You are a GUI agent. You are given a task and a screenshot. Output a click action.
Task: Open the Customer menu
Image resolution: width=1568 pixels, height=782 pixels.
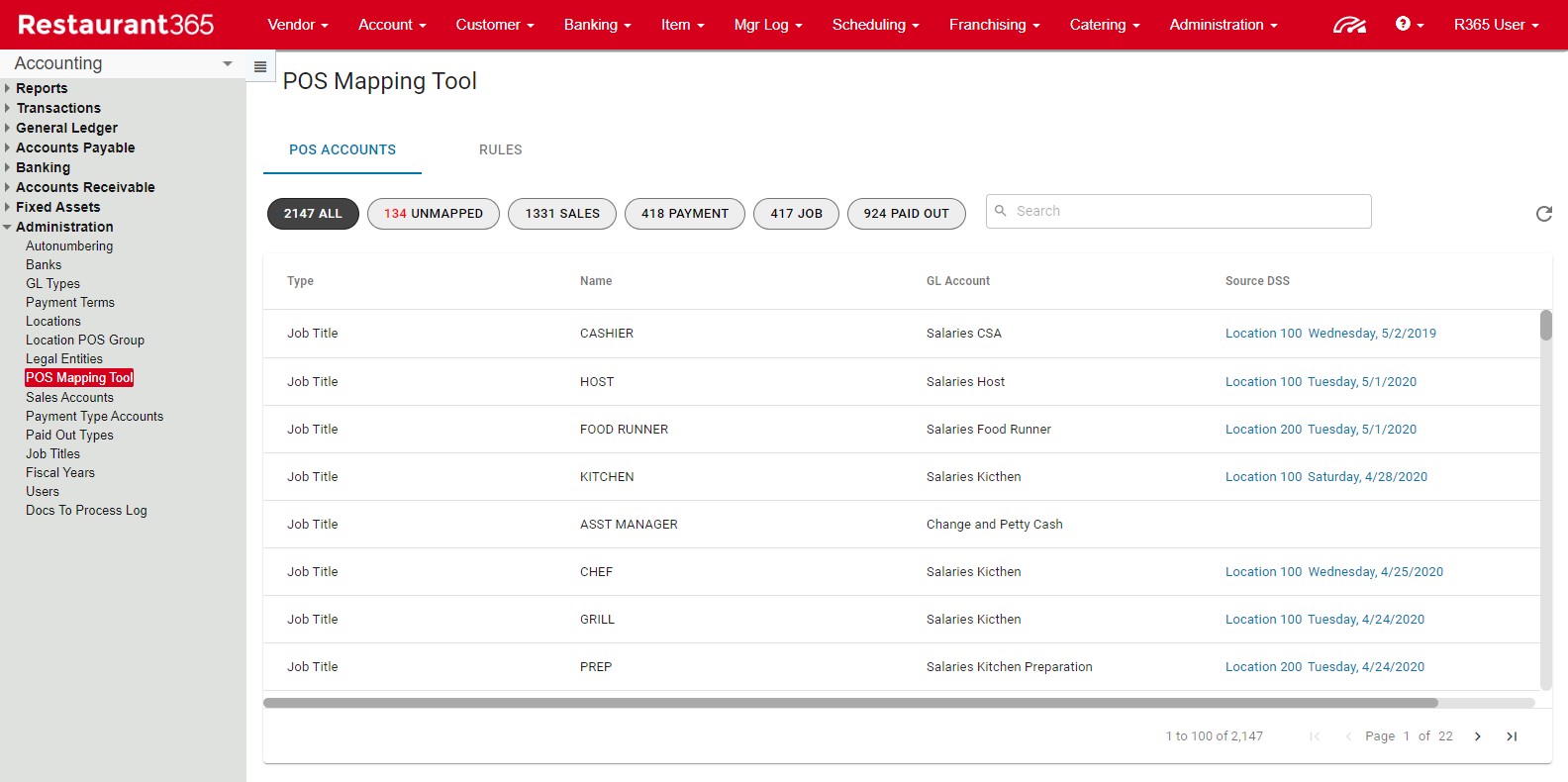(495, 25)
